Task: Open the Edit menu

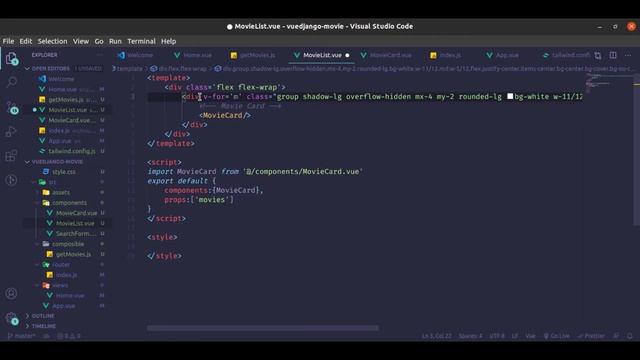Action: (25, 41)
